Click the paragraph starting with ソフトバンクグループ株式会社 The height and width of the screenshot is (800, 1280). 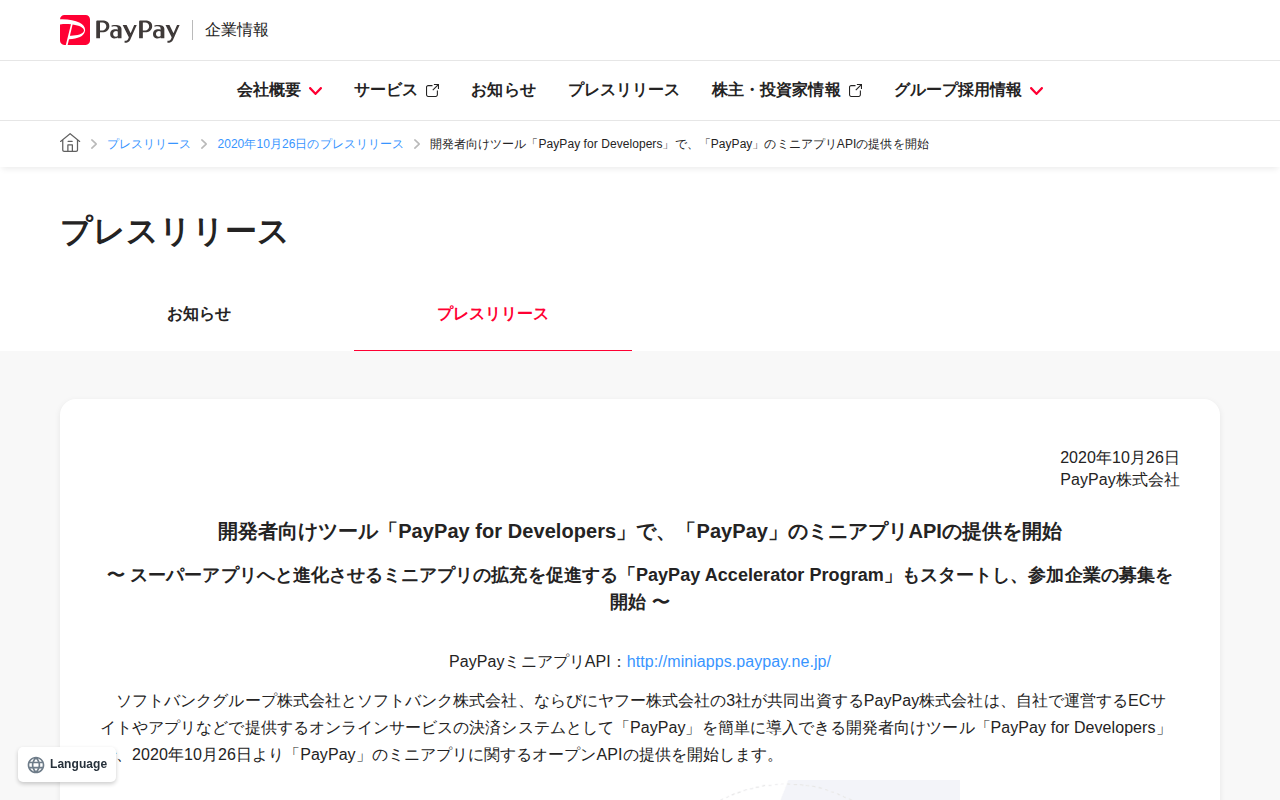[640, 727]
